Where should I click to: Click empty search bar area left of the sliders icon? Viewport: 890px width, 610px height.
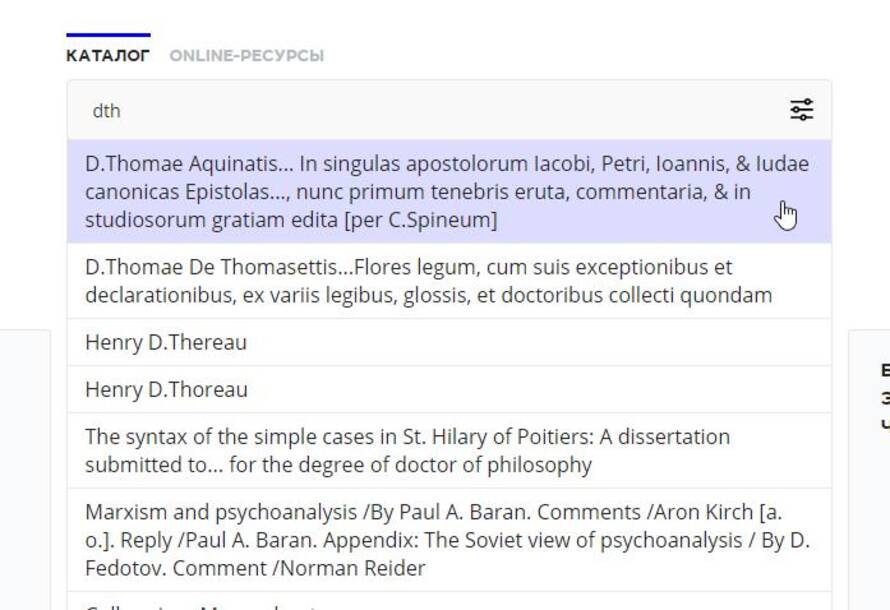(454, 111)
